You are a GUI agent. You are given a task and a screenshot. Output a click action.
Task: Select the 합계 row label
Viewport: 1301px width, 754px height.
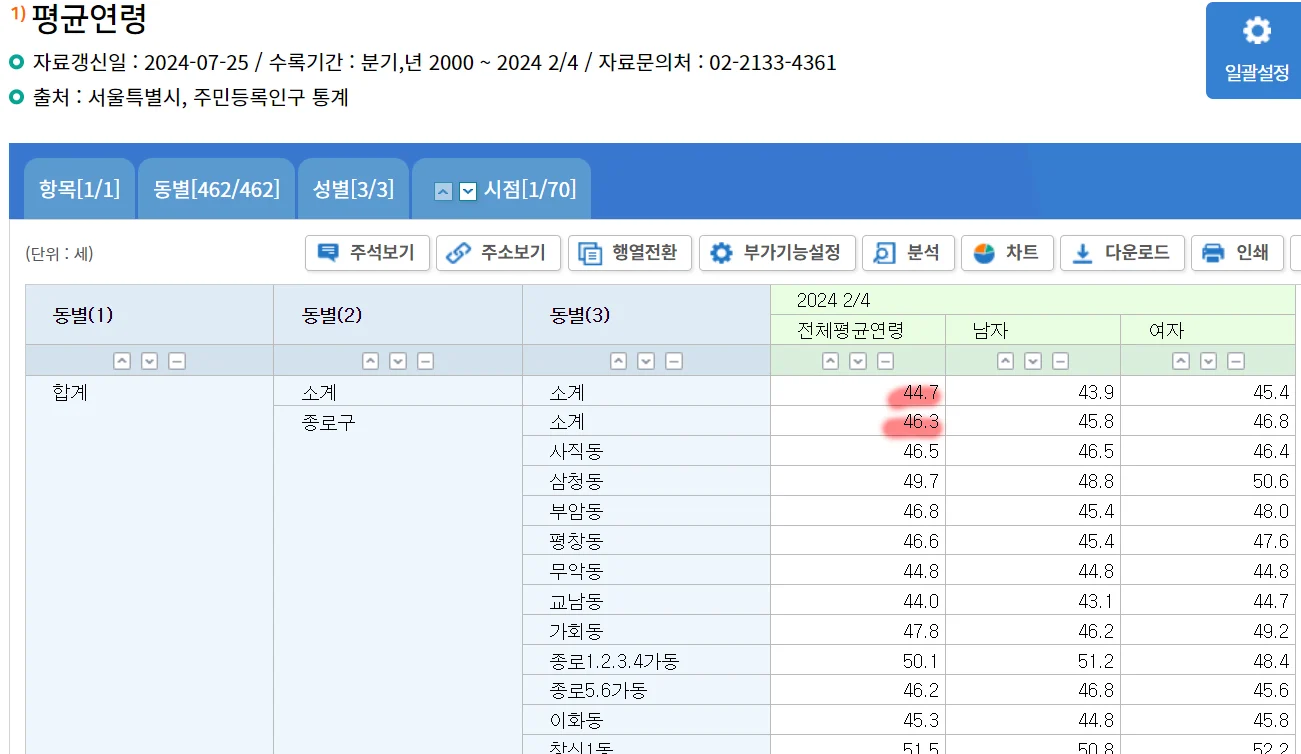[70, 392]
